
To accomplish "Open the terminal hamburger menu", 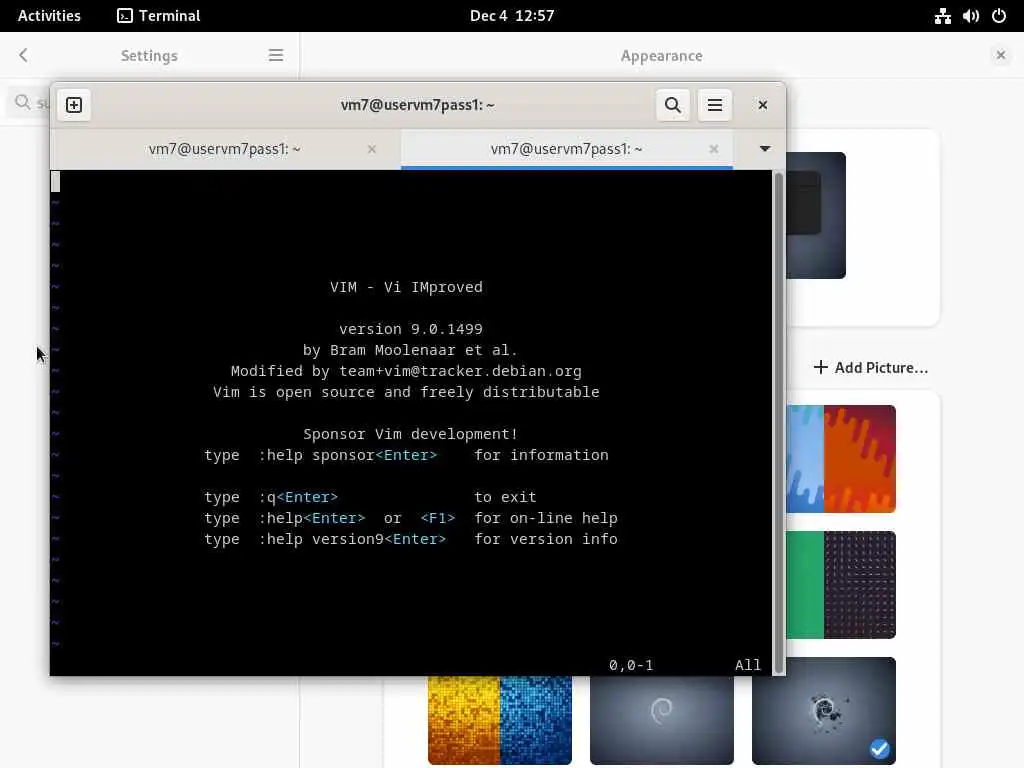I will click(714, 105).
